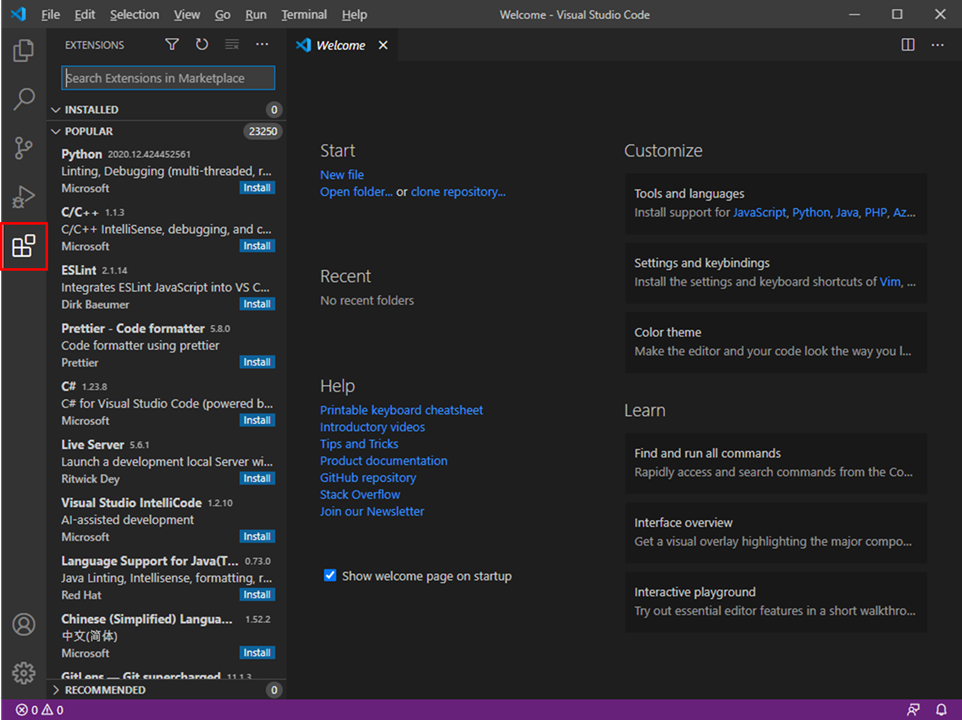Open Product documentation link

[x=383, y=461]
